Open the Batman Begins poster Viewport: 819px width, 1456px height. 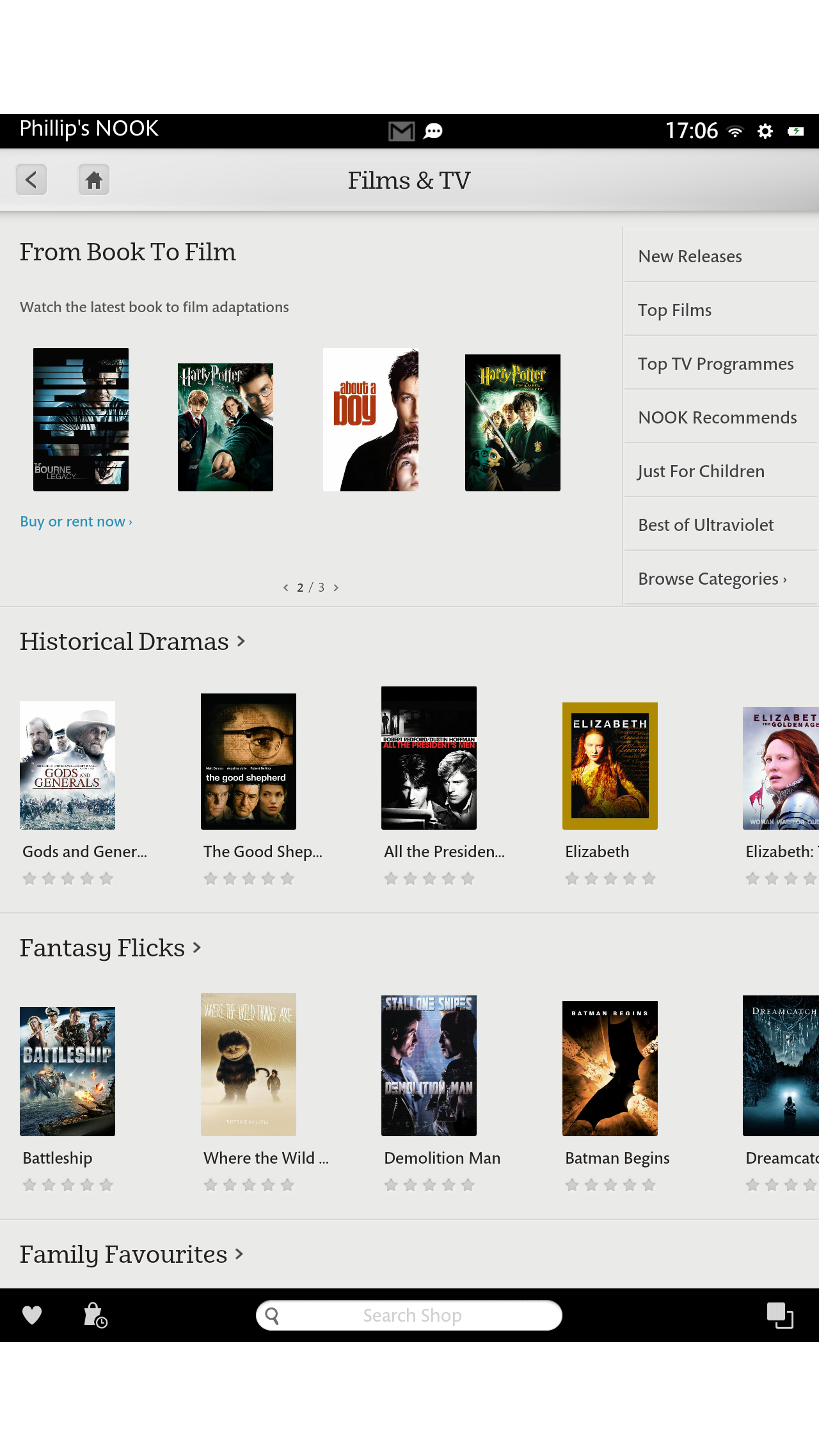pos(610,1068)
